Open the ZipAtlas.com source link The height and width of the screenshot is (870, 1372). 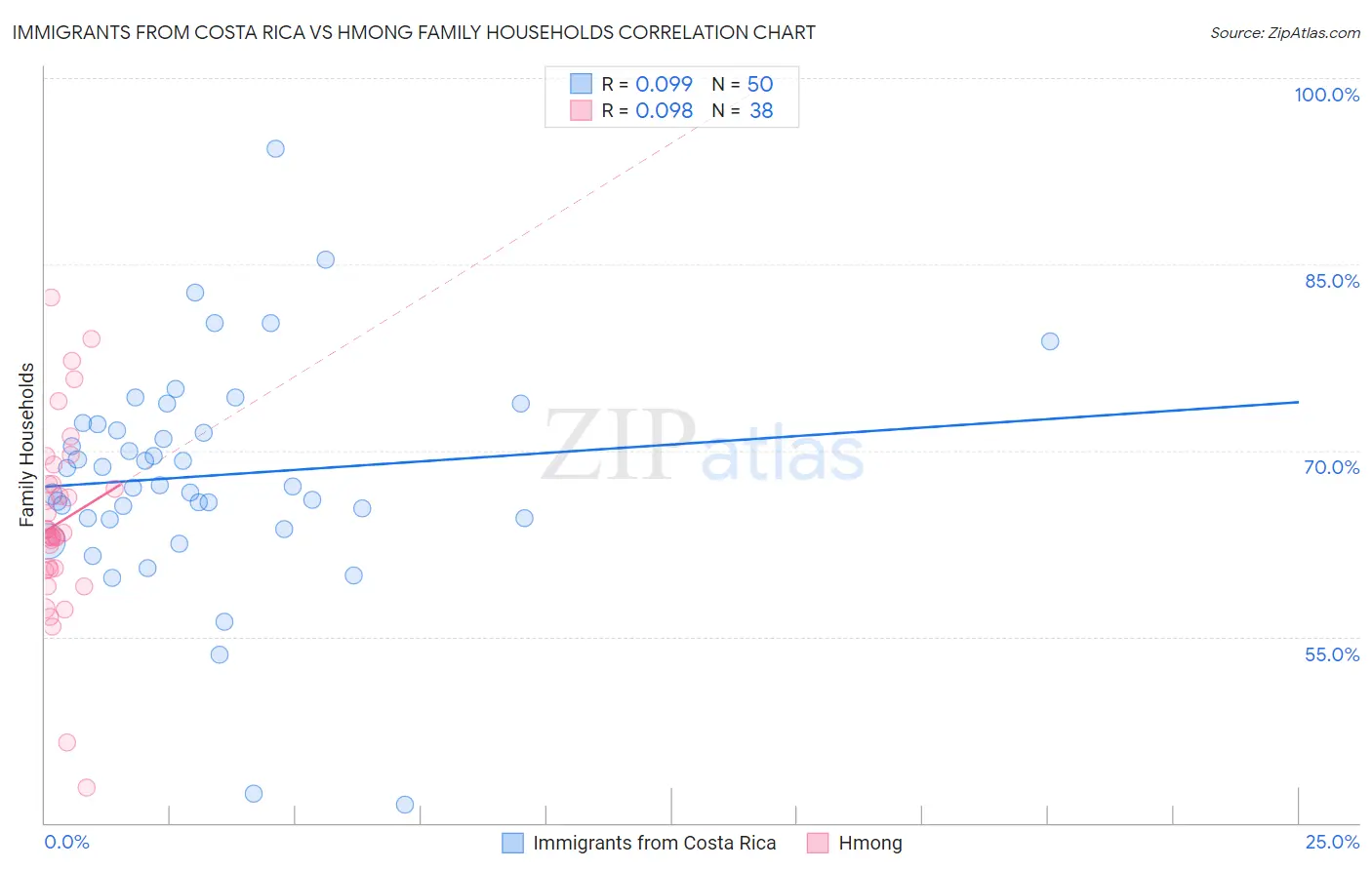click(x=1285, y=32)
